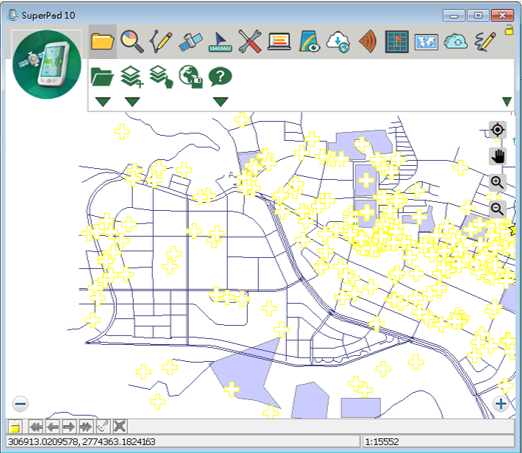522x453 pixels.
Task: Select the ruler Measure tool tab
Action: coord(220,42)
